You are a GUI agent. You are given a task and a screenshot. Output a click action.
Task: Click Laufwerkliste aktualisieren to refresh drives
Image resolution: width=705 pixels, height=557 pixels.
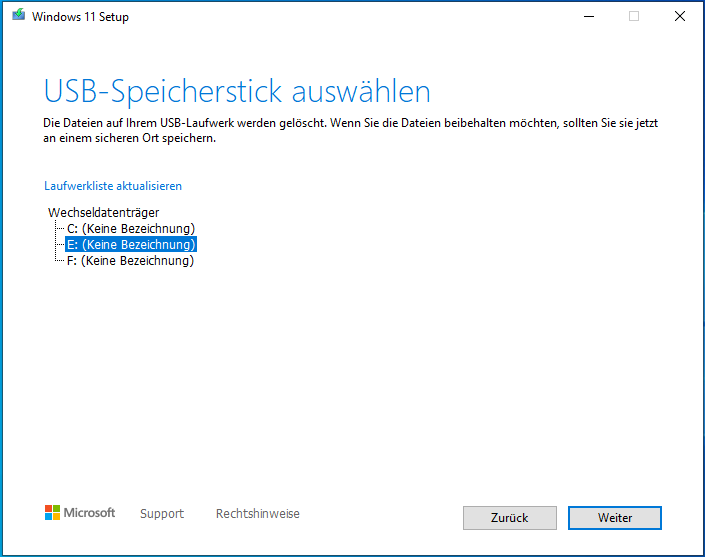[x=113, y=186]
